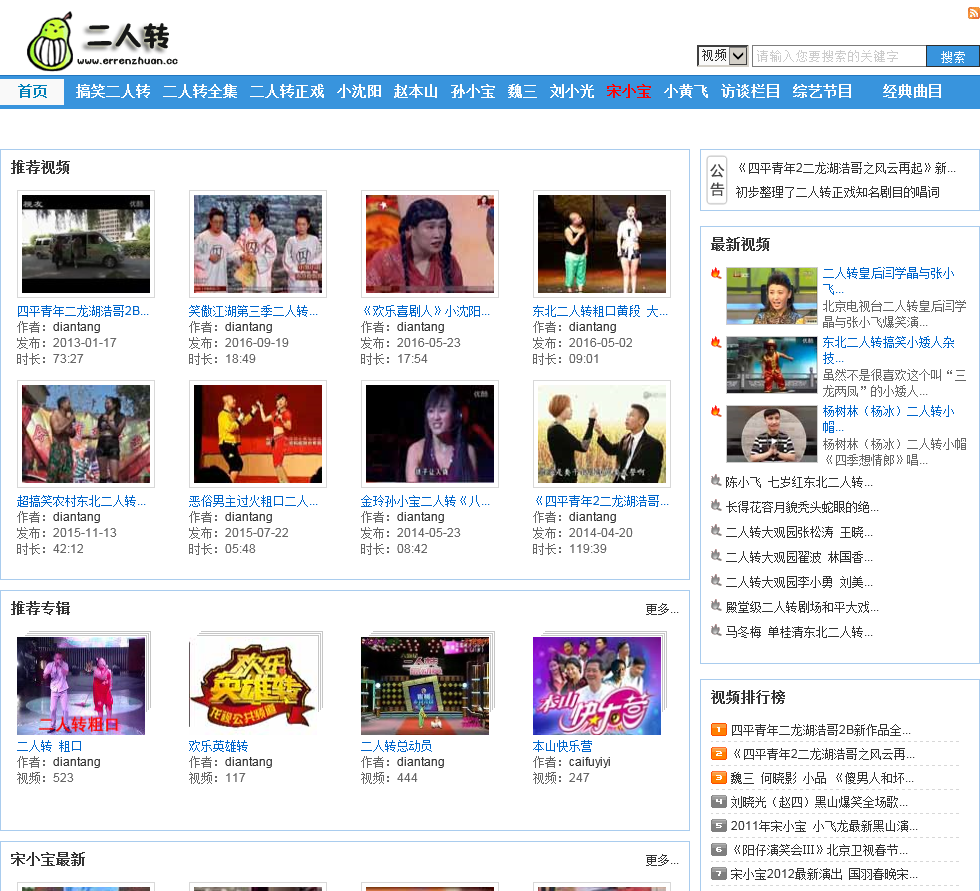Click the rank 6 badge icon
This screenshot has width=980, height=891.
[x=719, y=850]
